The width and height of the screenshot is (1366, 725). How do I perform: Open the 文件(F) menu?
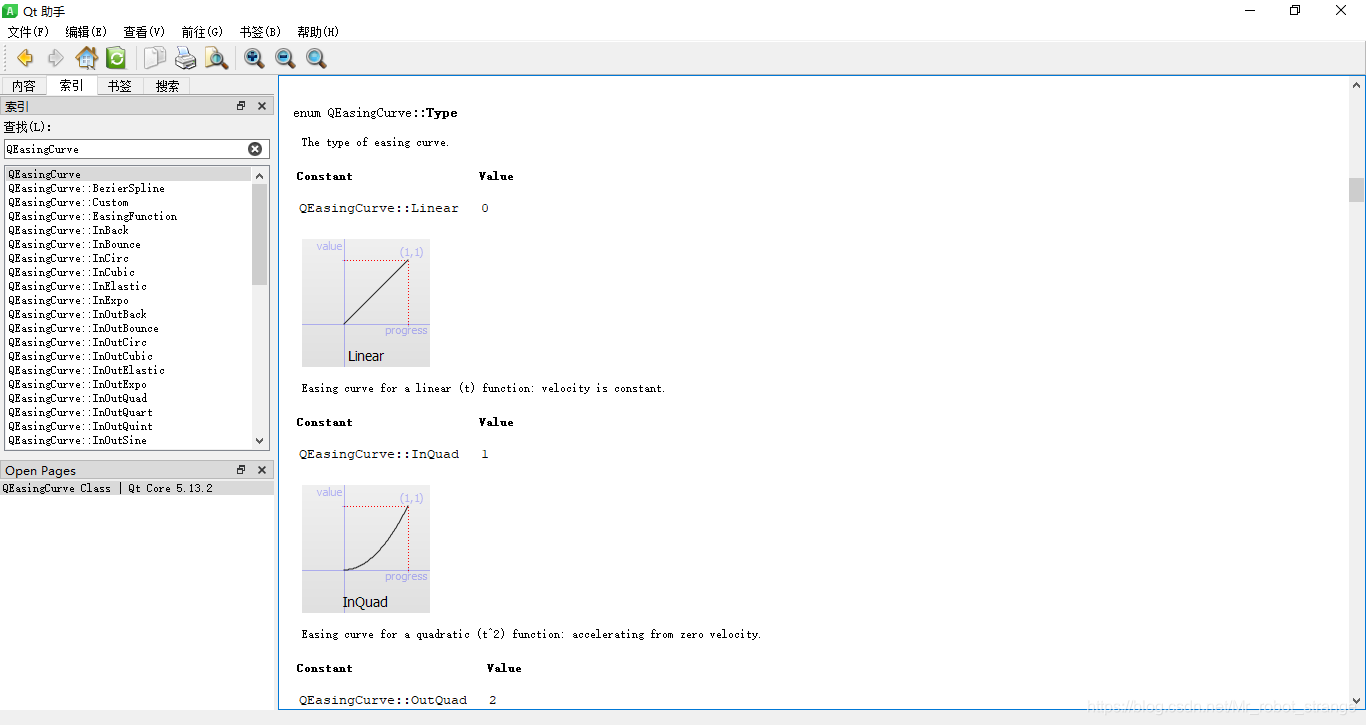point(28,32)
